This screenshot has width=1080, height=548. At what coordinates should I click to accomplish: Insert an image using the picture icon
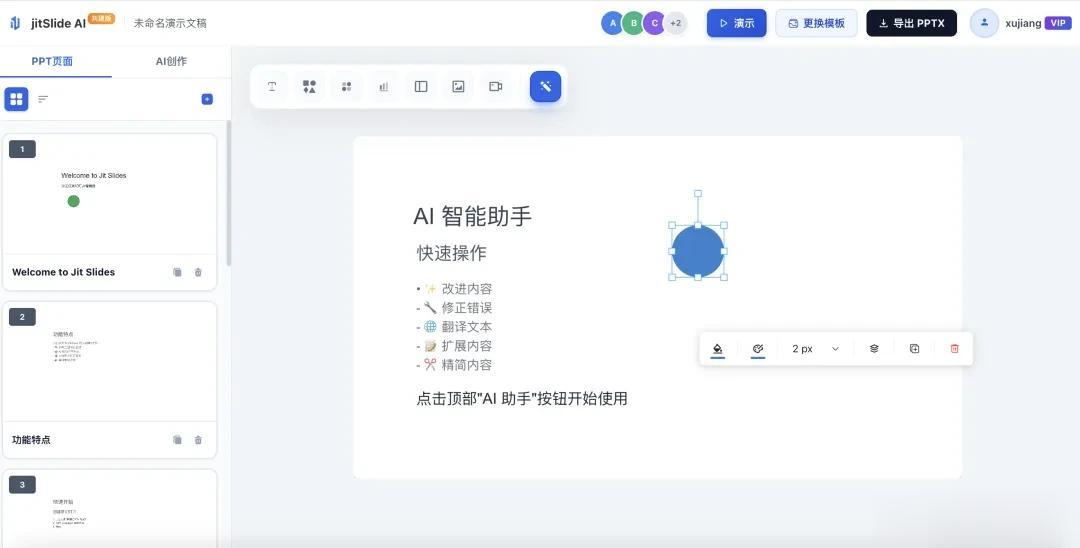(458, 87)
